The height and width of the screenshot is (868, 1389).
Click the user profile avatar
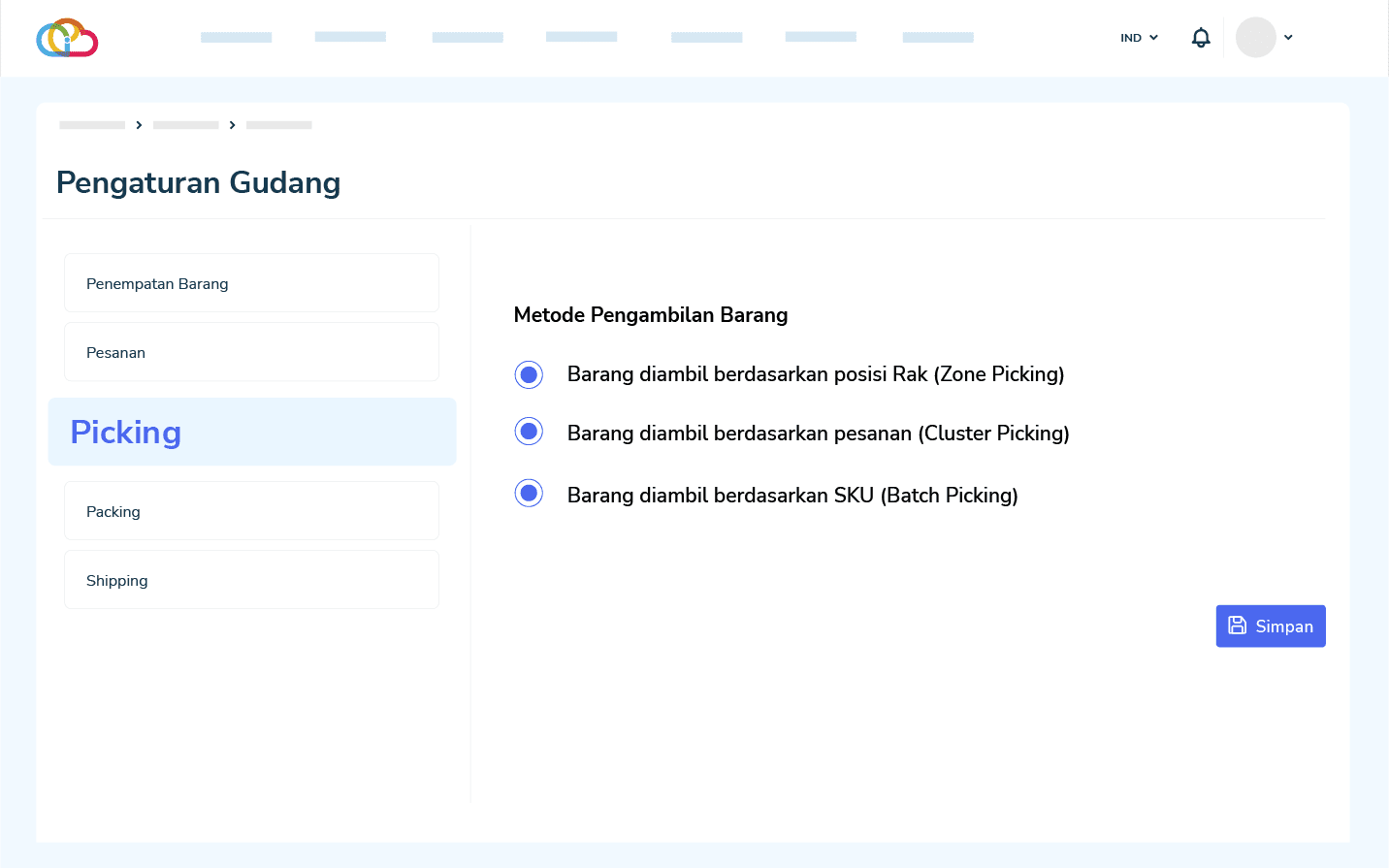[1255, 38]
